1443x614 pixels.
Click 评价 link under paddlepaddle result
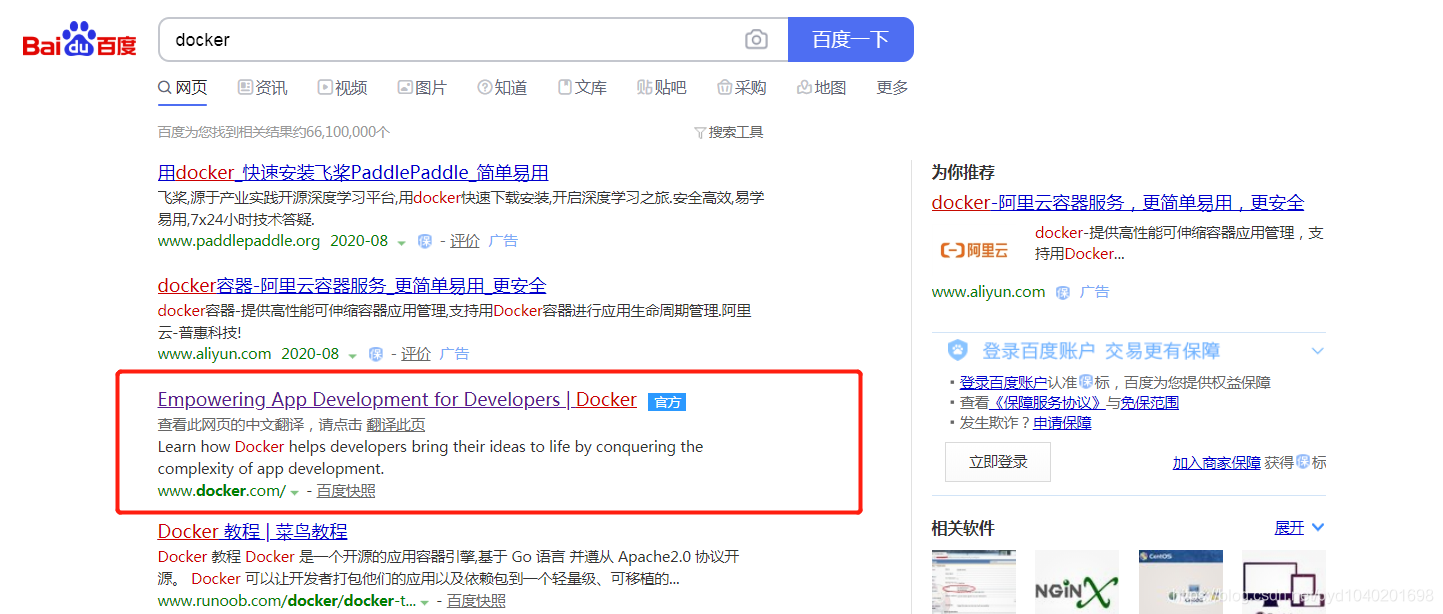point(464,241)
